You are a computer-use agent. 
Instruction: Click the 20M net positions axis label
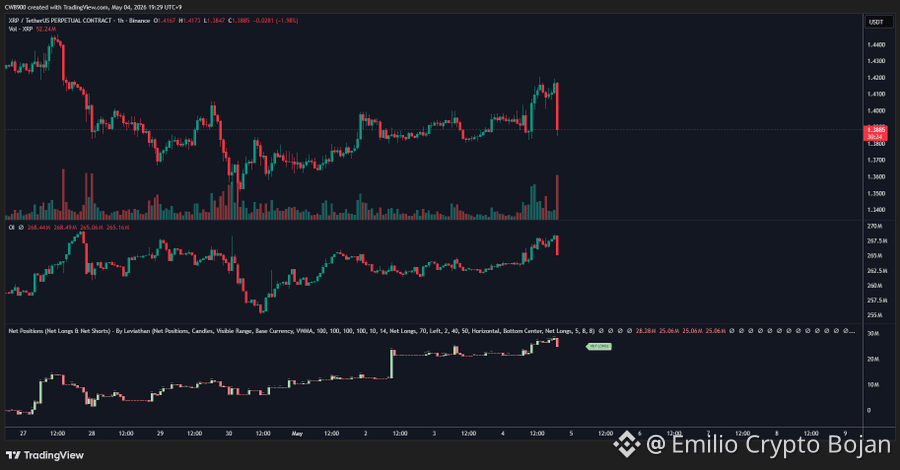click(872, 359)
